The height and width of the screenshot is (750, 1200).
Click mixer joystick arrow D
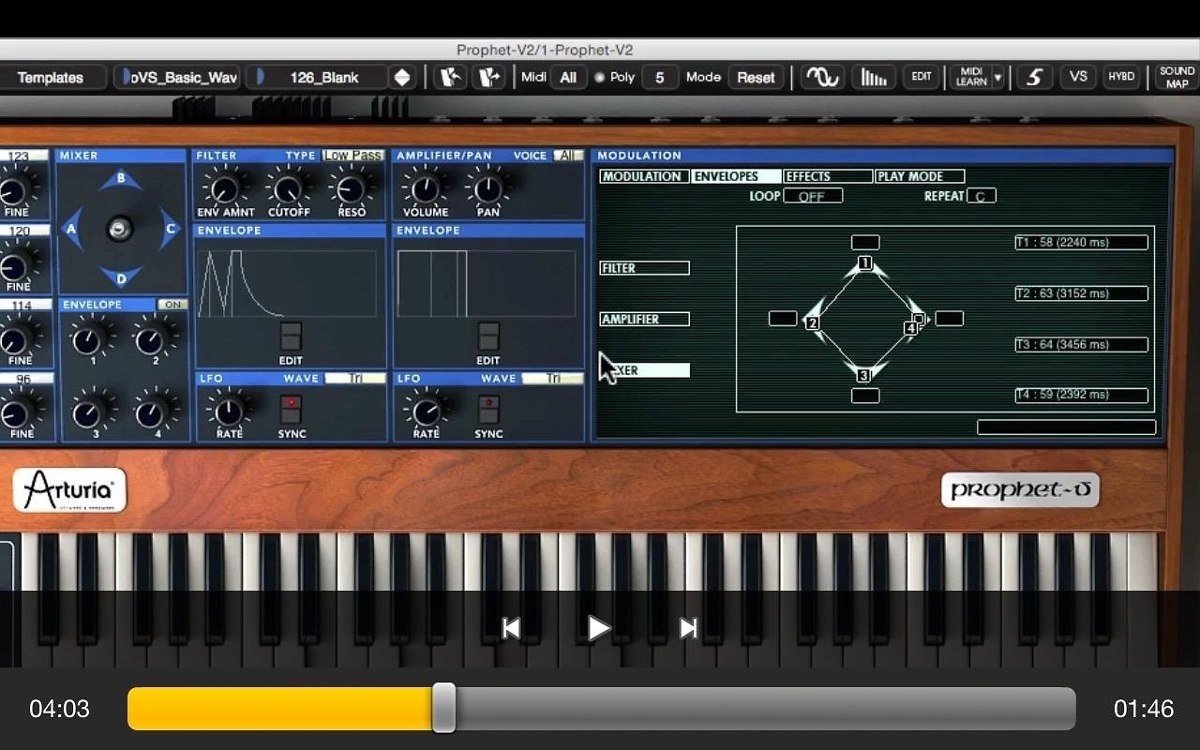click(x=121, y=276)
